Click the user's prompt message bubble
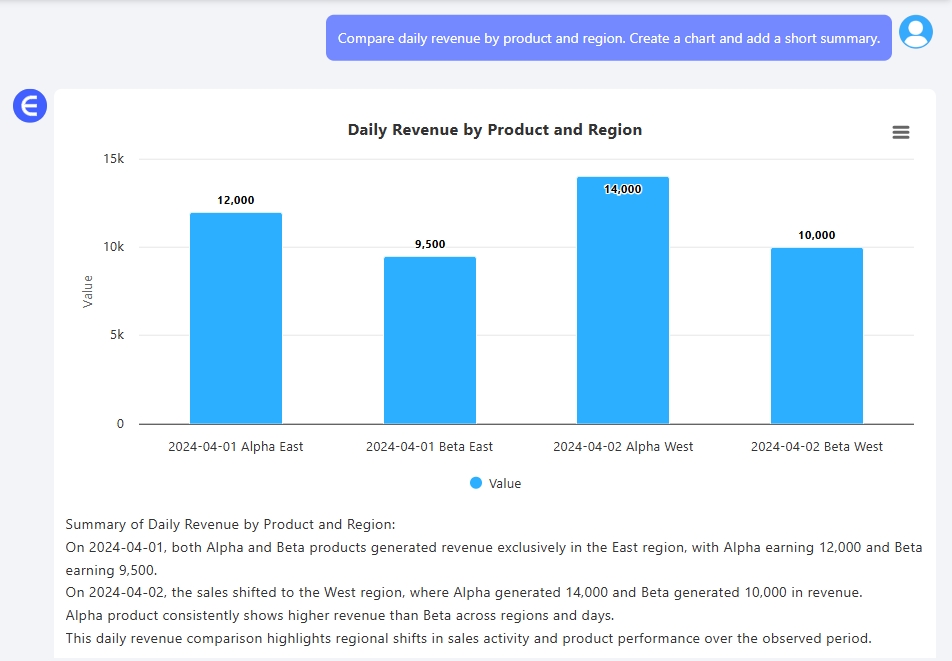This screenshot has height=661, width=952. tap(608, 38)
